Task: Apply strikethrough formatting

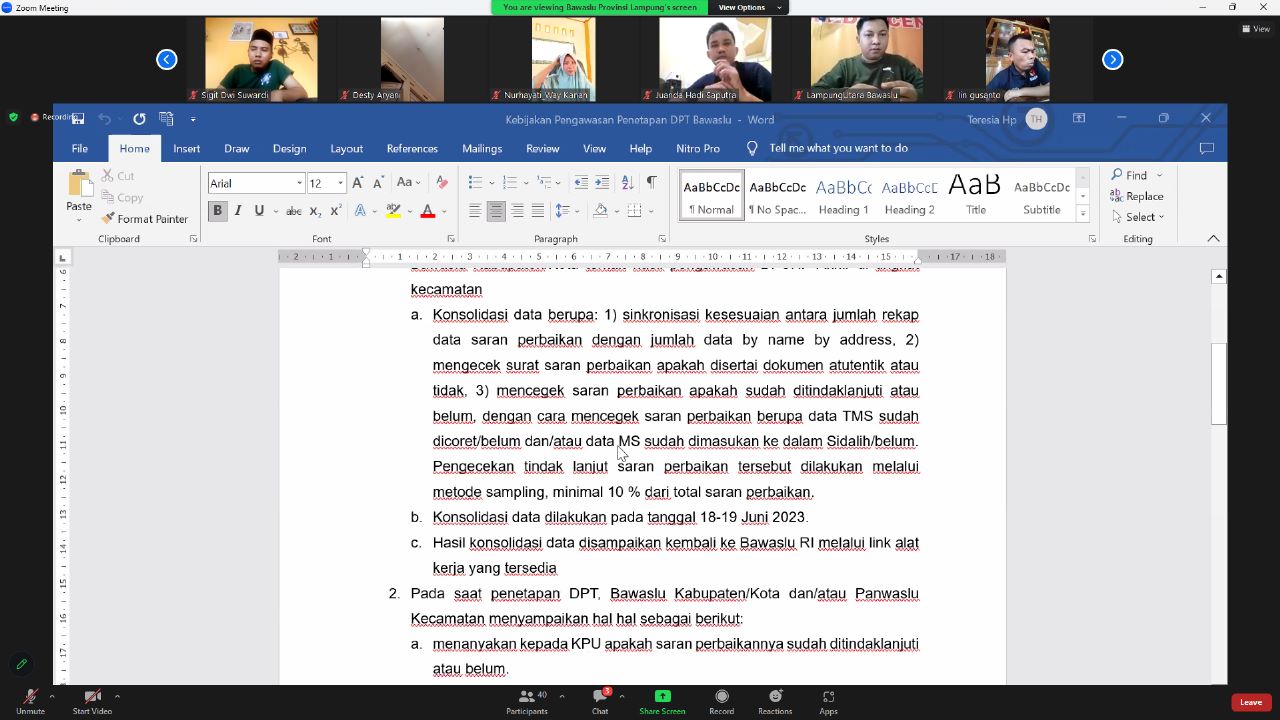Action: 293,211
